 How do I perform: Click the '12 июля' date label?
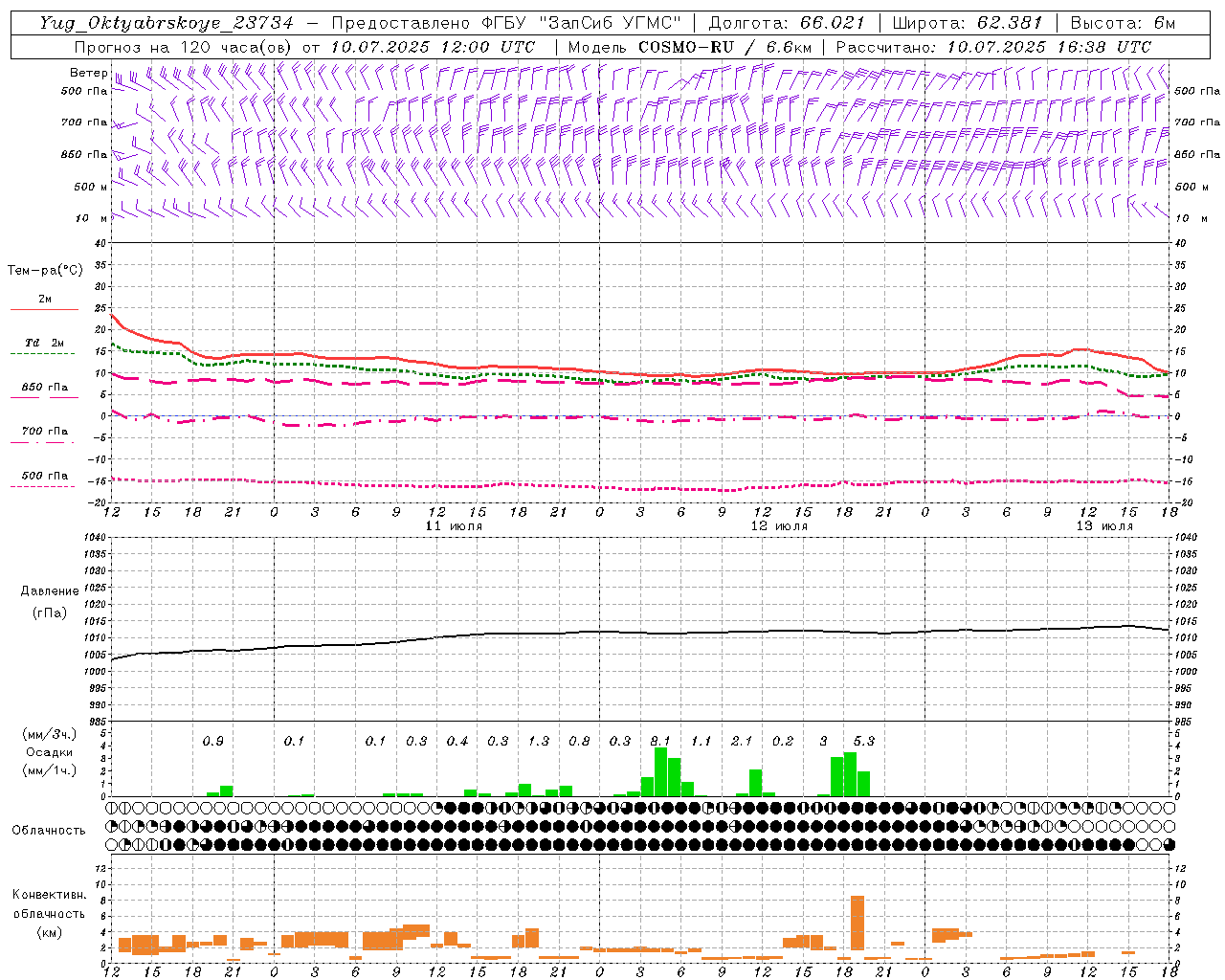779,526
